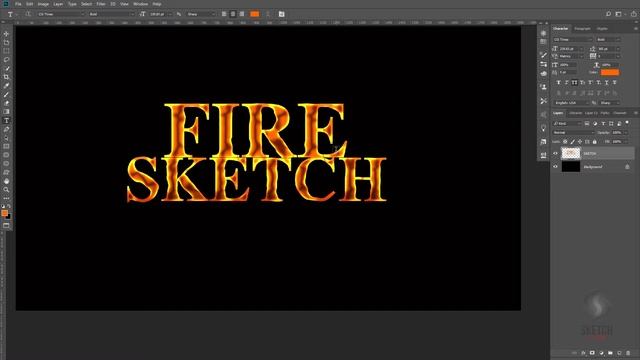Image resolution: width=640 pixels, height=360 pixels.
Task: Click Color swatch in Character panel
Action: [610, 72]
